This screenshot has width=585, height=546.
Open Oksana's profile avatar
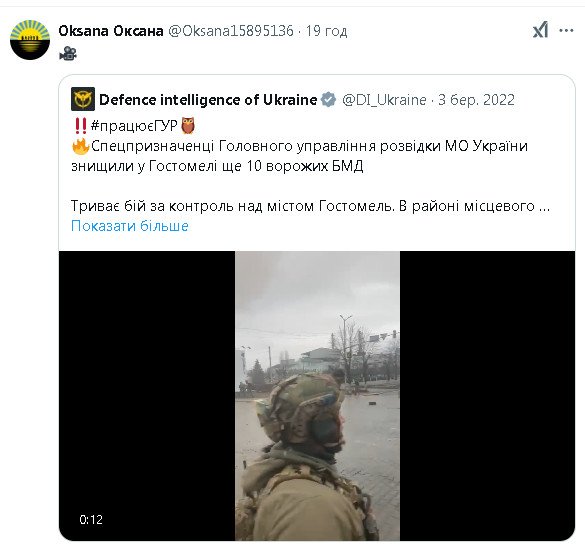[30, 40]
